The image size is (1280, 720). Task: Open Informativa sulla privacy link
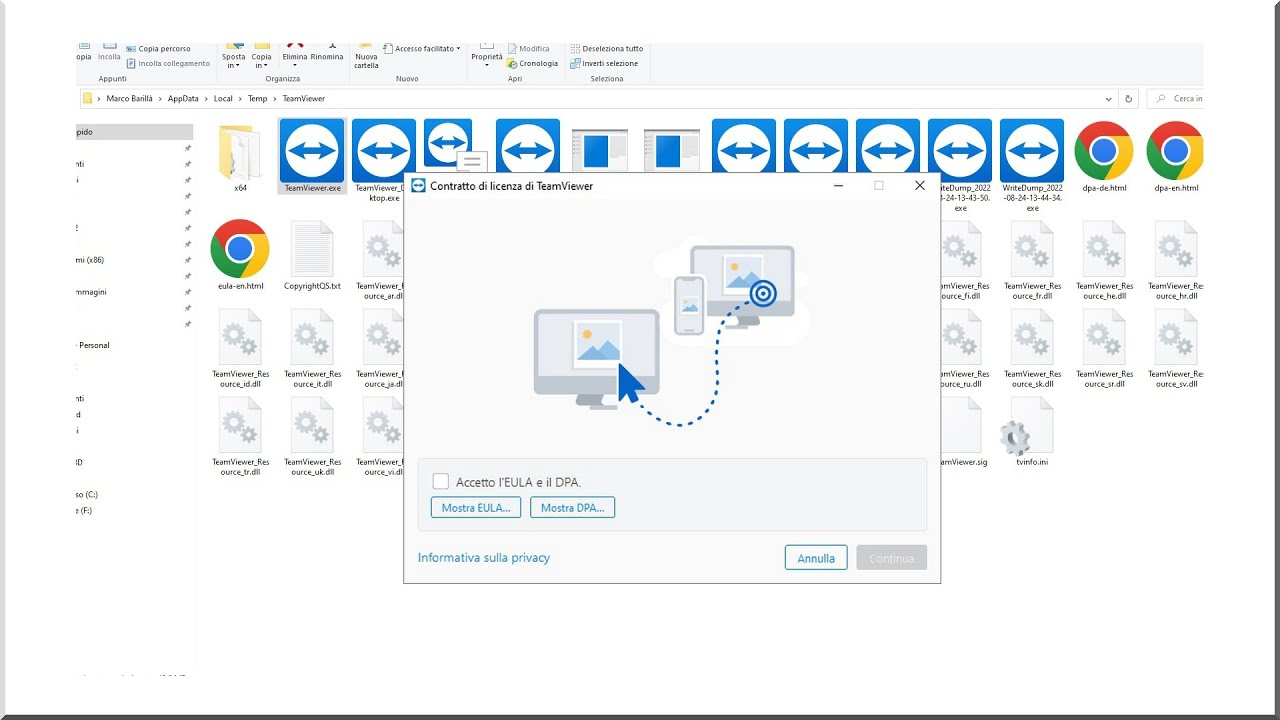pos(484,558)
